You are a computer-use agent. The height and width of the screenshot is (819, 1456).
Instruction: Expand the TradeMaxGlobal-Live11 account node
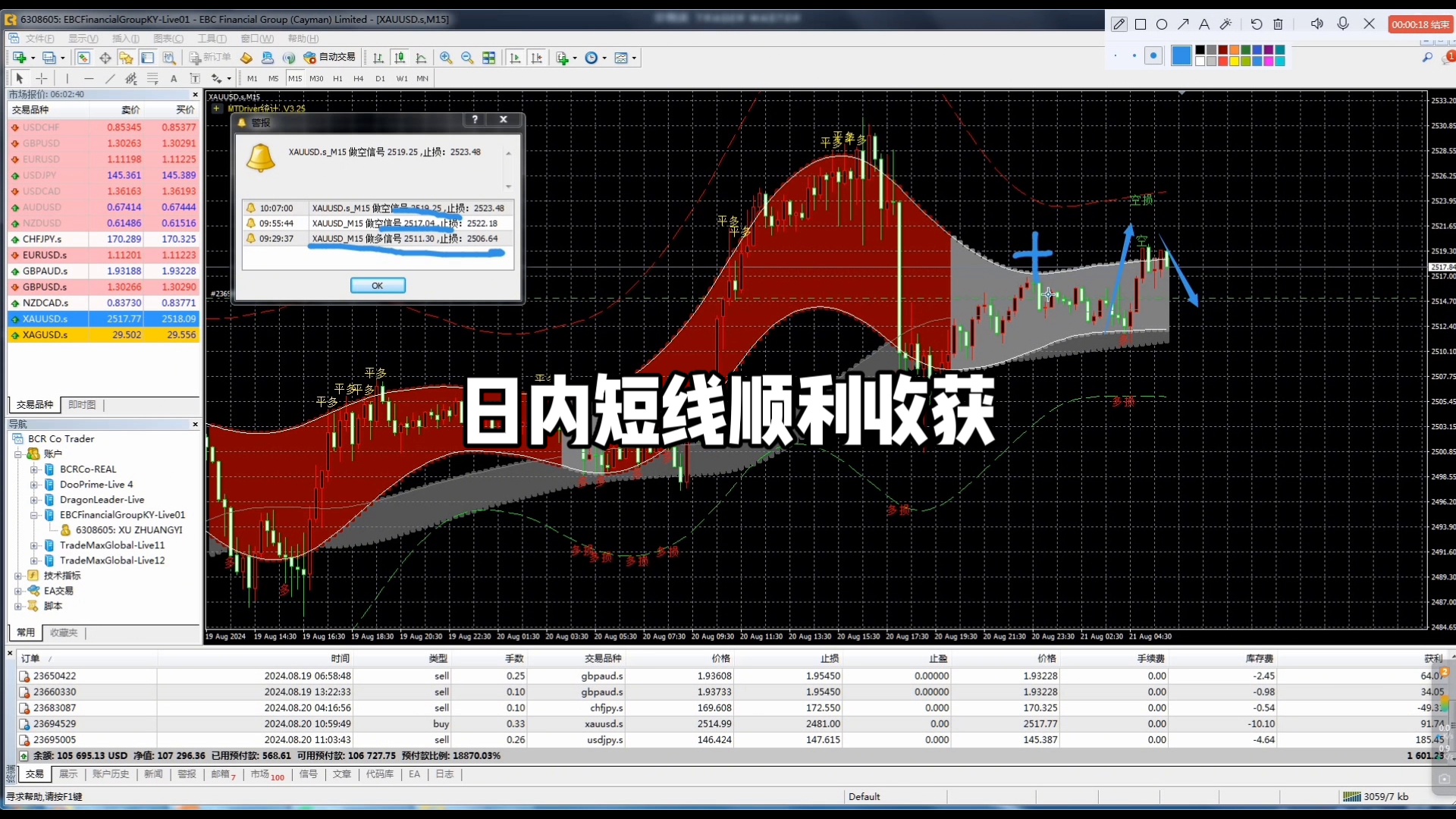34,545
